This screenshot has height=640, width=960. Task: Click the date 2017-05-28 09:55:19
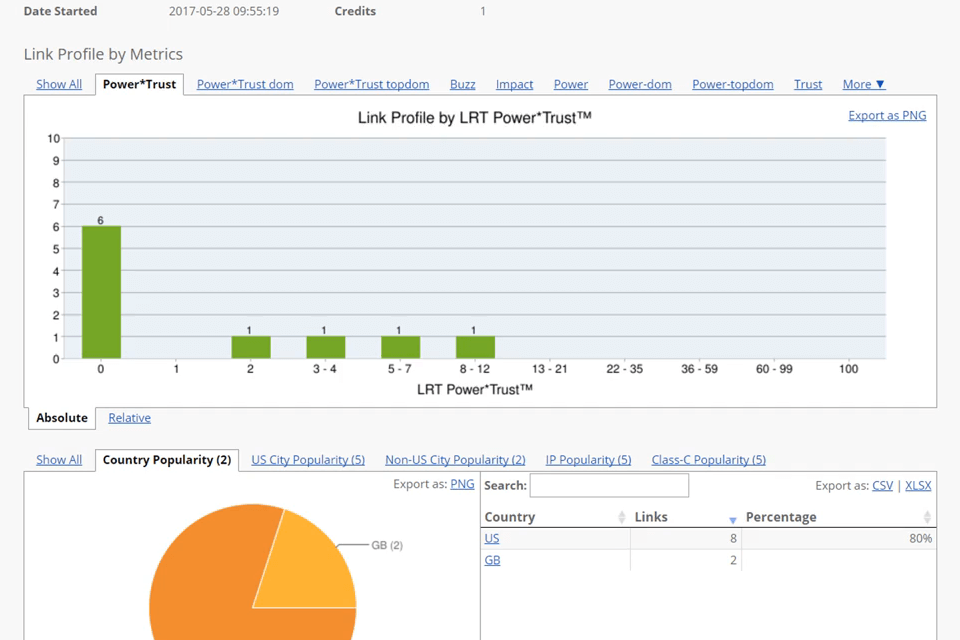(224, 11)
